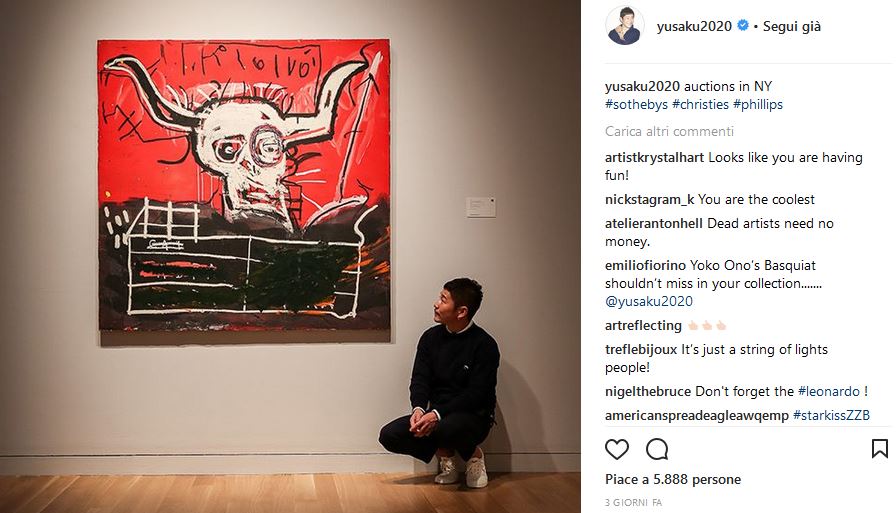
Task: Open the #leonardo hashtag link
Action: pos(829,392)
